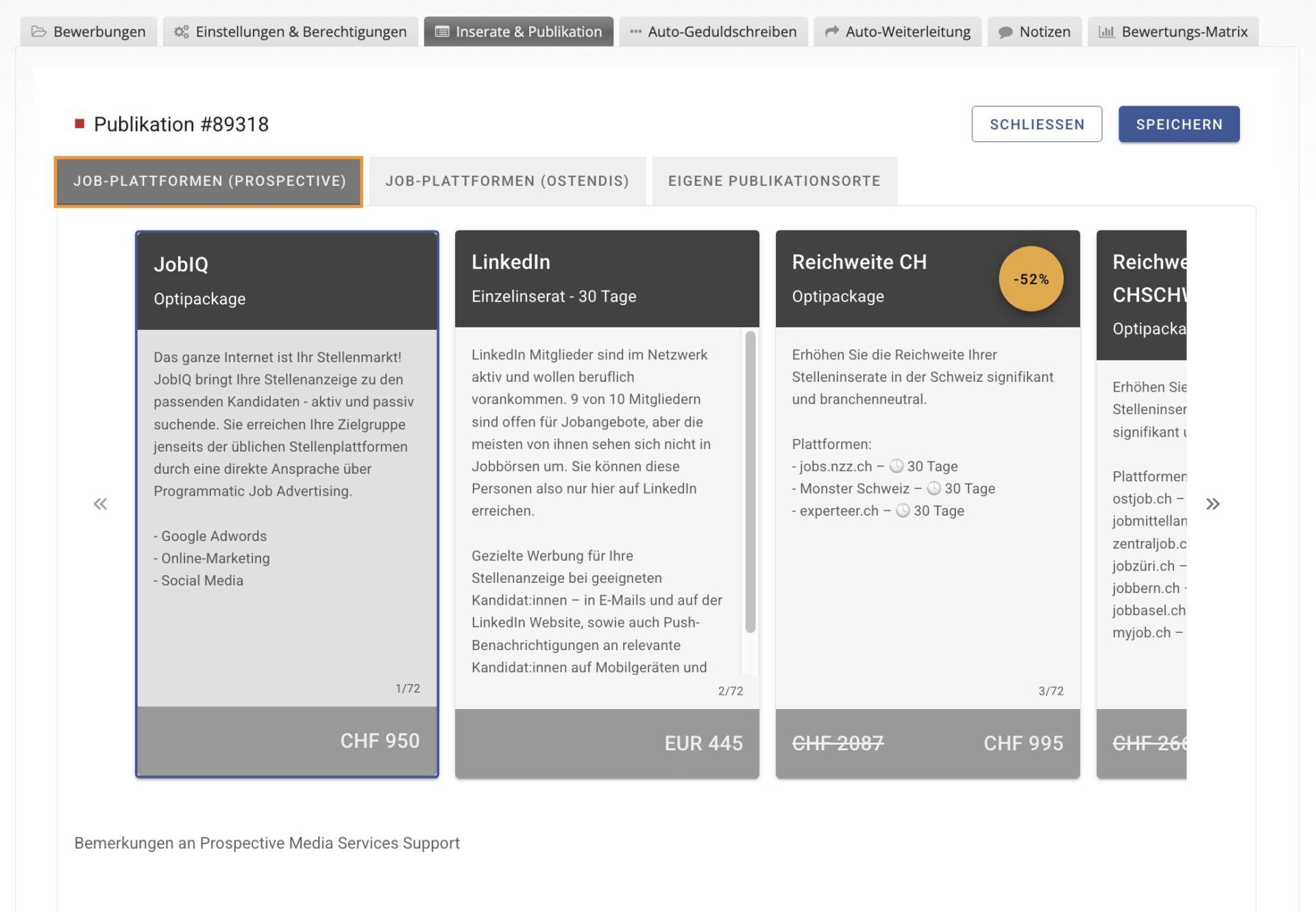
Task: Click the -52% discount badge
Action: click(x=1031, y=279)
